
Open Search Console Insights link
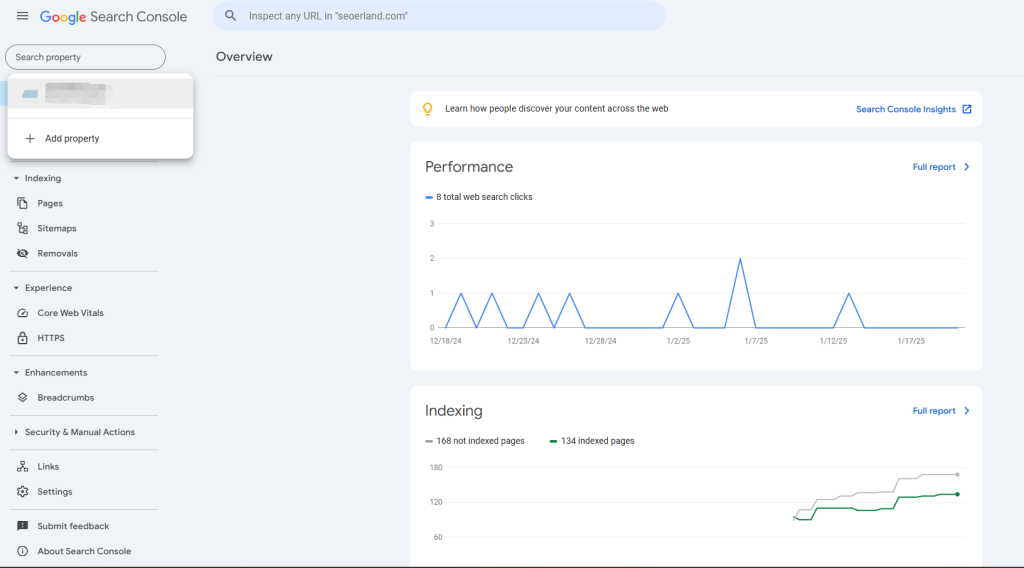pos(913,109)
